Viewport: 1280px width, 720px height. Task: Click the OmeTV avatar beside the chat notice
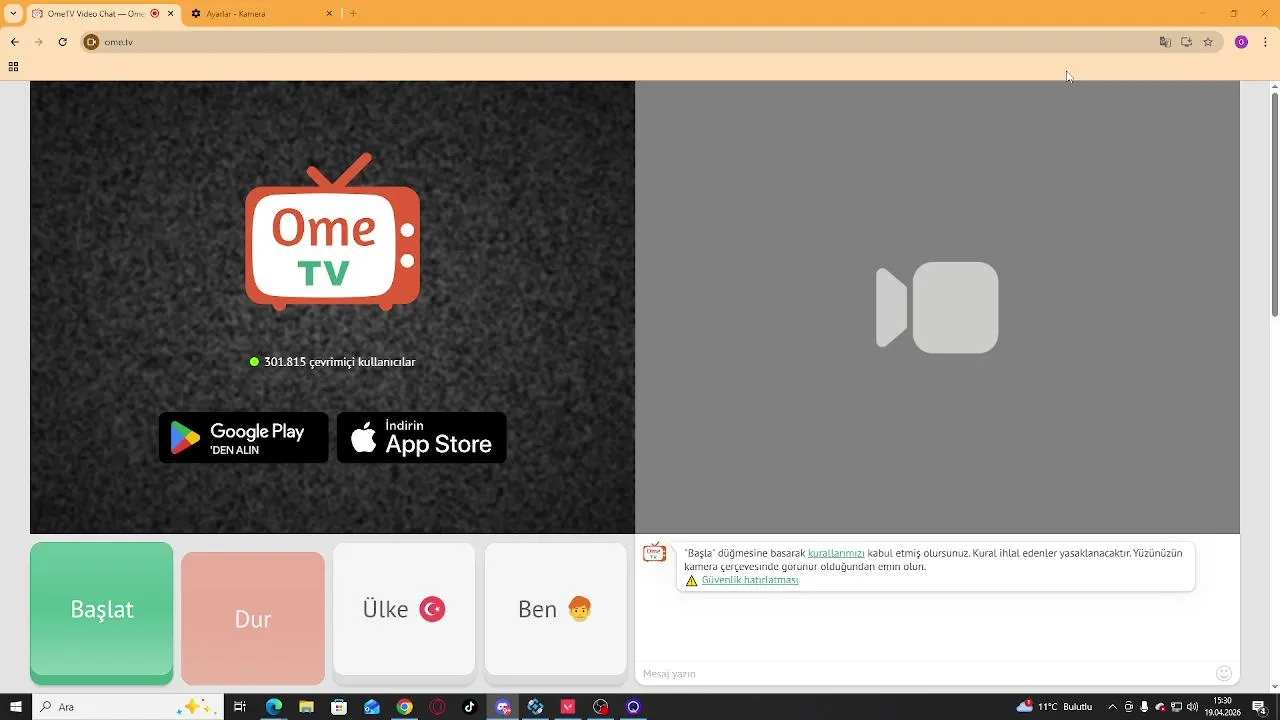pos(654,552)
